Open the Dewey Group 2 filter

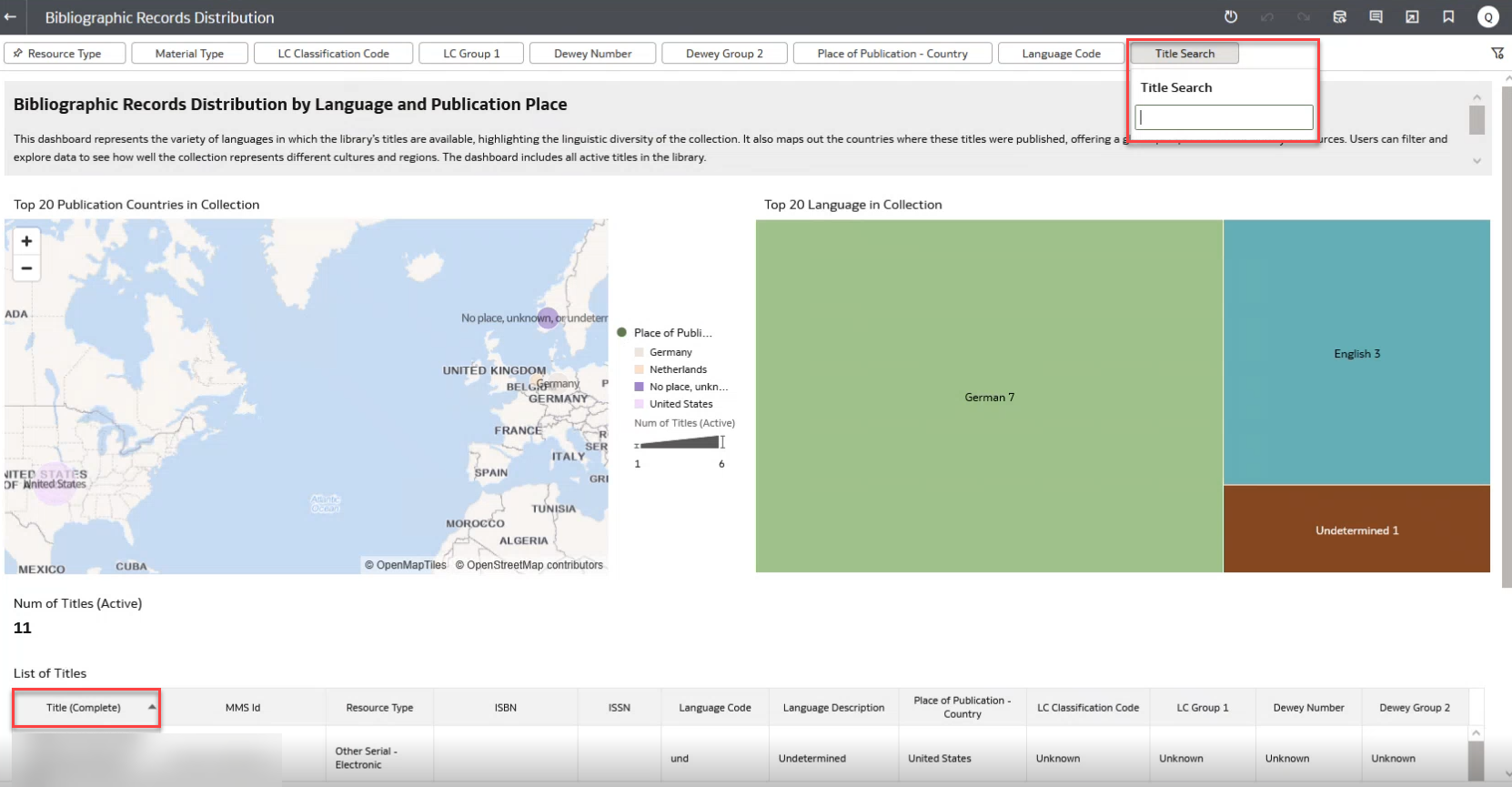[724, 54]
